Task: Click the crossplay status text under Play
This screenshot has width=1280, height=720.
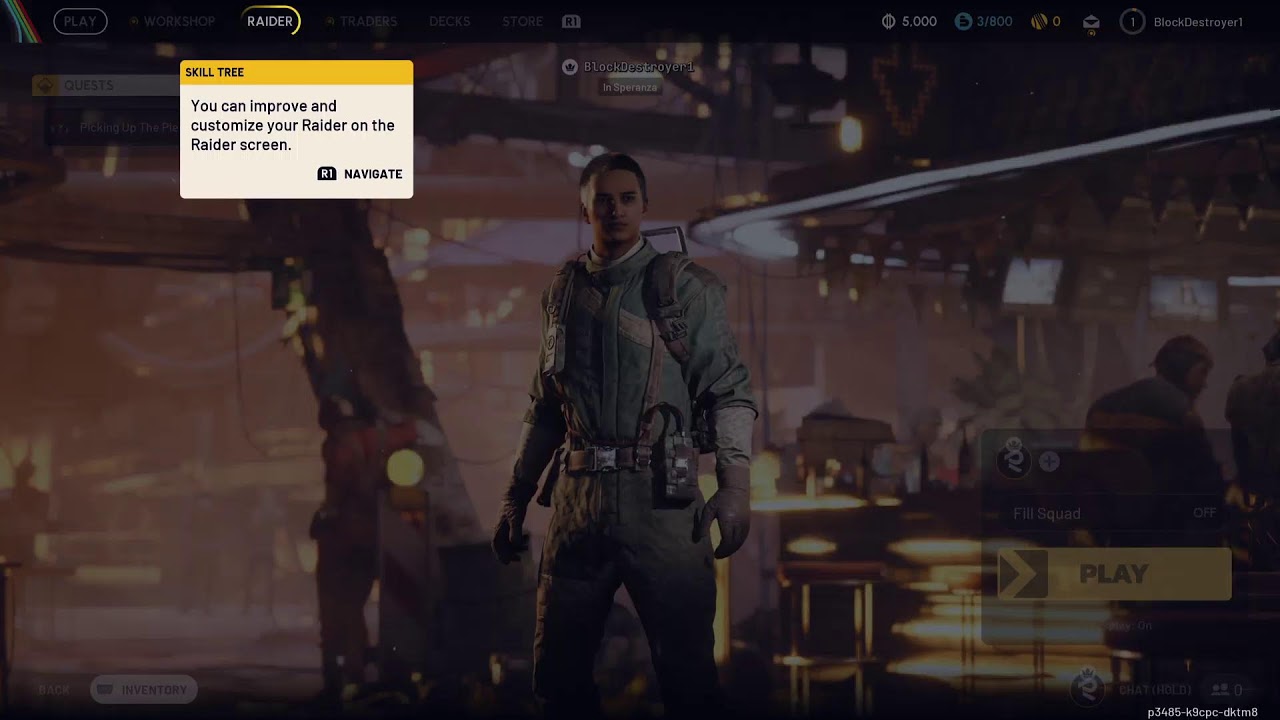Action: (1131, 626)
